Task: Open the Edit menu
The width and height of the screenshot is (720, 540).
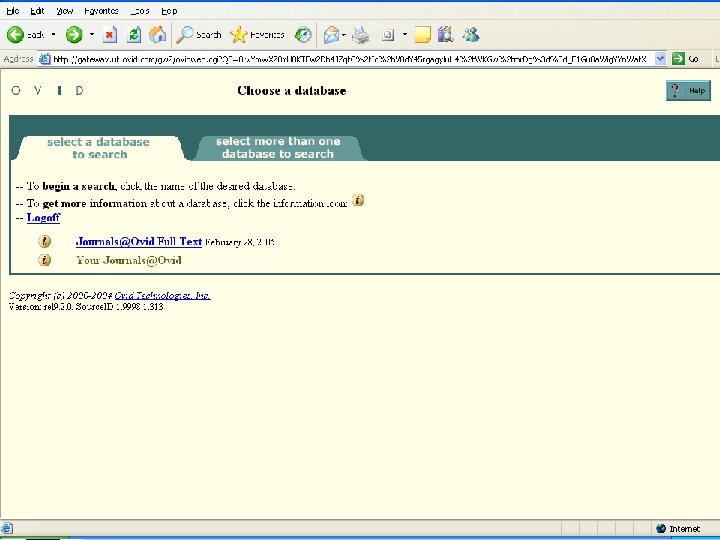Action: click(37, 11)
